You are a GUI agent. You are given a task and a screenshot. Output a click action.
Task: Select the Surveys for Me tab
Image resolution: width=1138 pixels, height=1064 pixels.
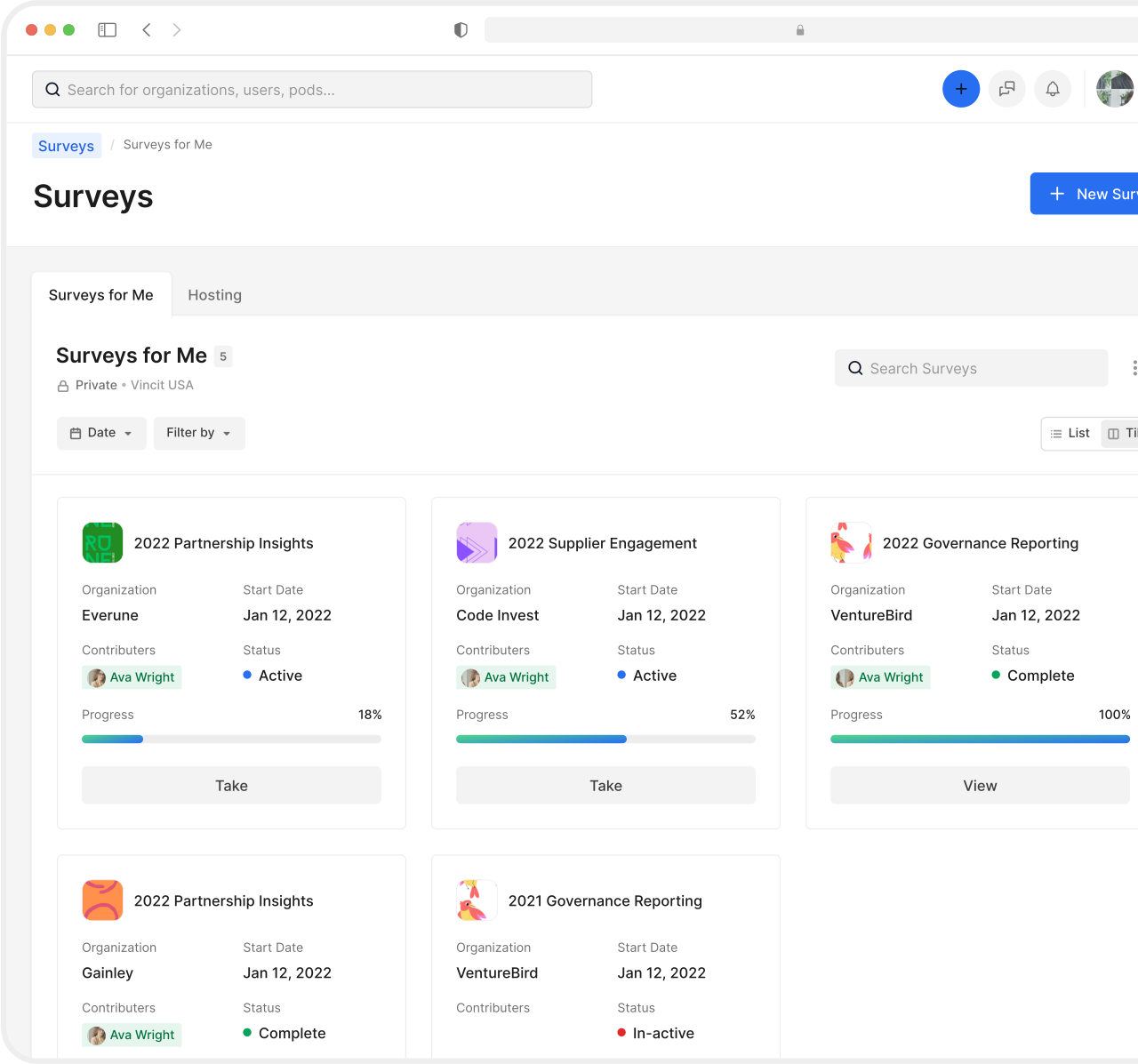[101, 295]
